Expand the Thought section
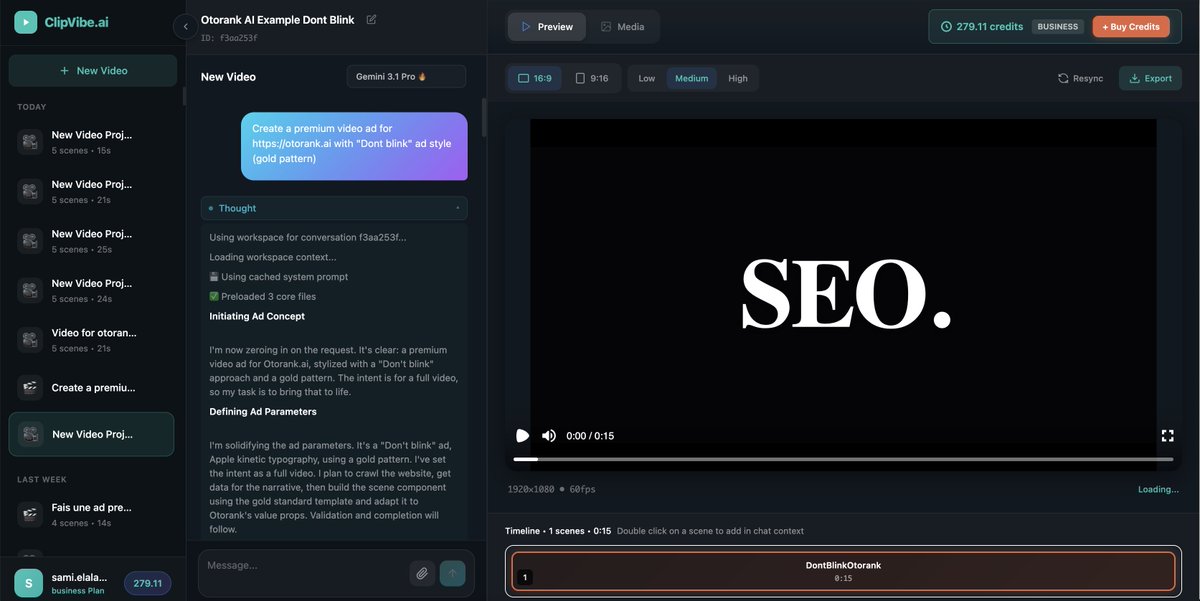Screen dimensions: 1200x601 point(334,208)
